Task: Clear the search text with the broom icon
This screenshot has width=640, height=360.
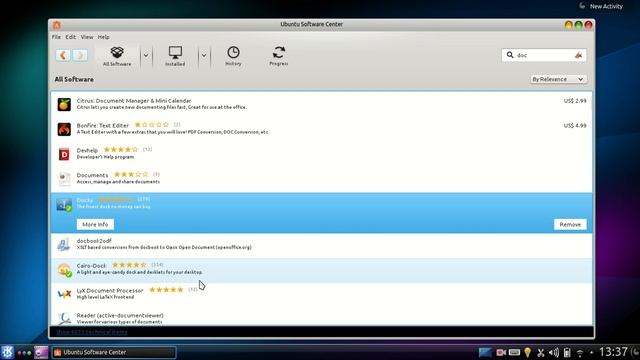Action: tap(578, 55)
